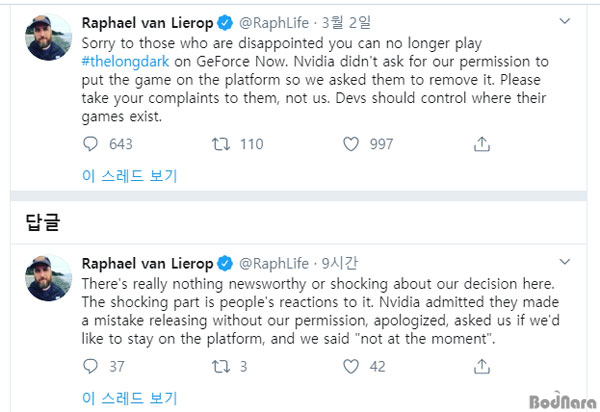Reply to the tweet with 37 replies

click(90, 366)
